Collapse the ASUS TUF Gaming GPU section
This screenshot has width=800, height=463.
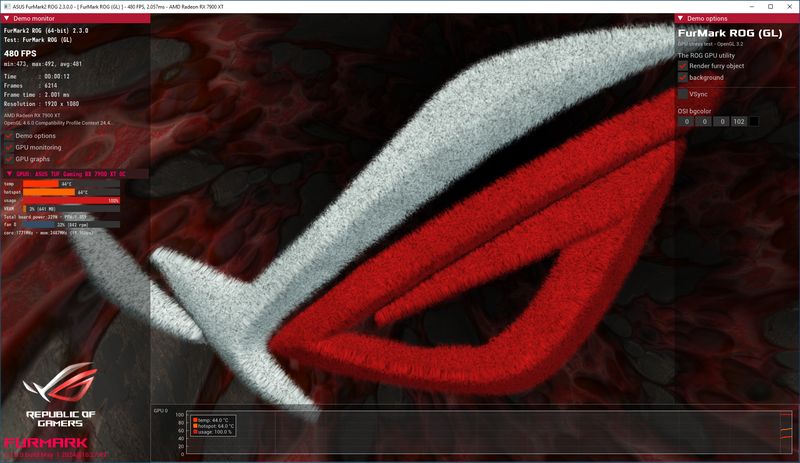(x=9, y=174)
